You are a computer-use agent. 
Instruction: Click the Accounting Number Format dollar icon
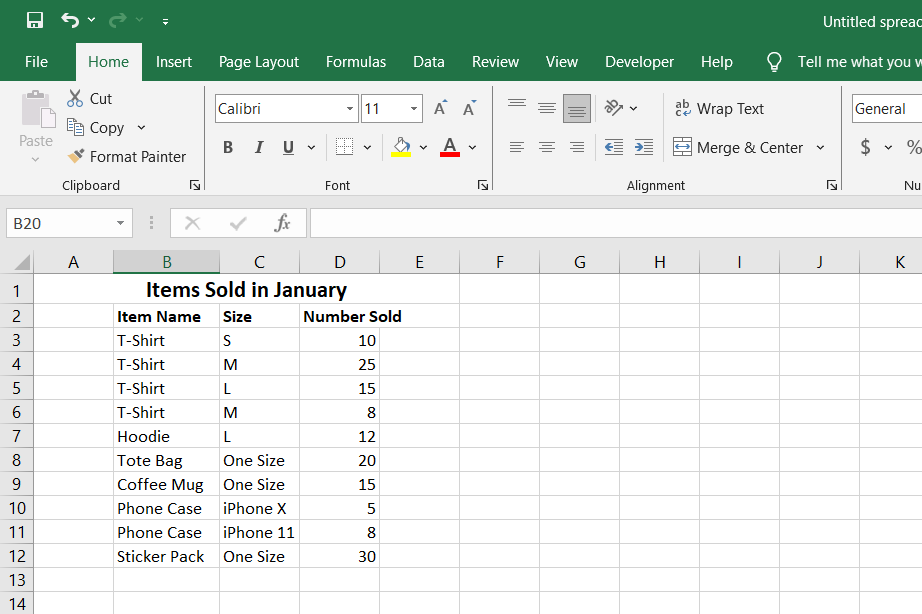pos(865,147)
